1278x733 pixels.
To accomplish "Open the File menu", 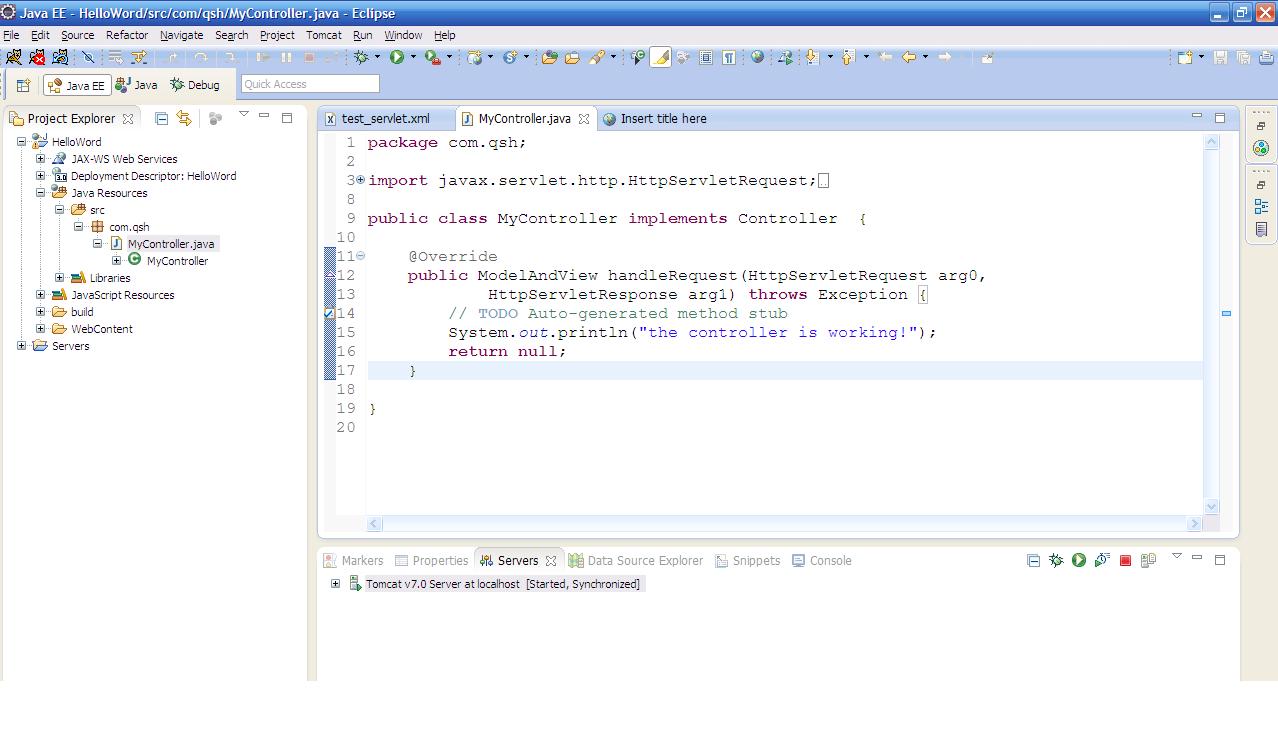I will (11, 35).
